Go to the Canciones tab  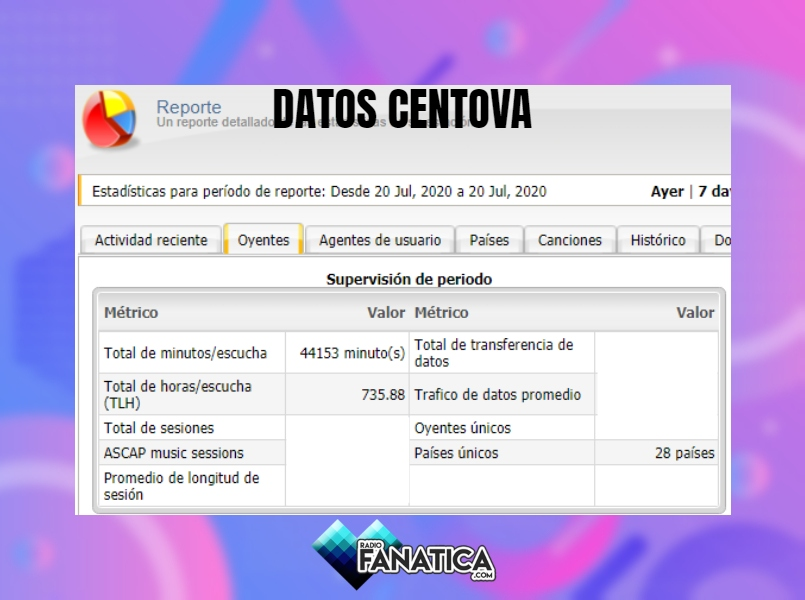click(570, 240)
